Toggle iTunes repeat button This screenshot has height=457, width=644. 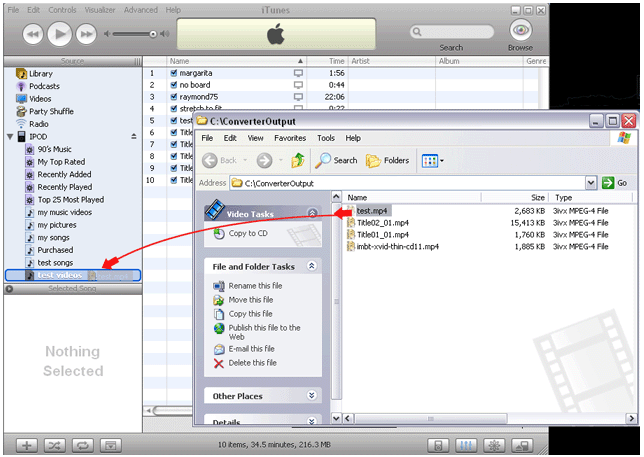(83, 446)
